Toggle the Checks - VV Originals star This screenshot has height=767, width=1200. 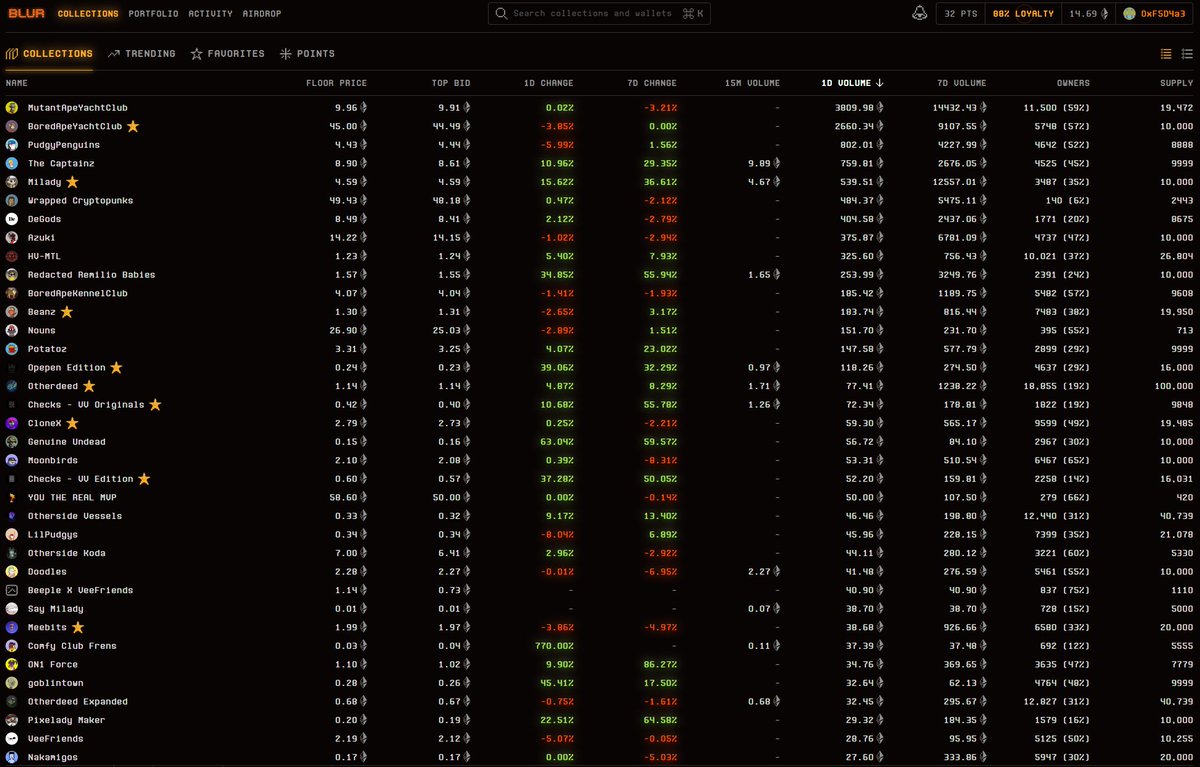155,405
